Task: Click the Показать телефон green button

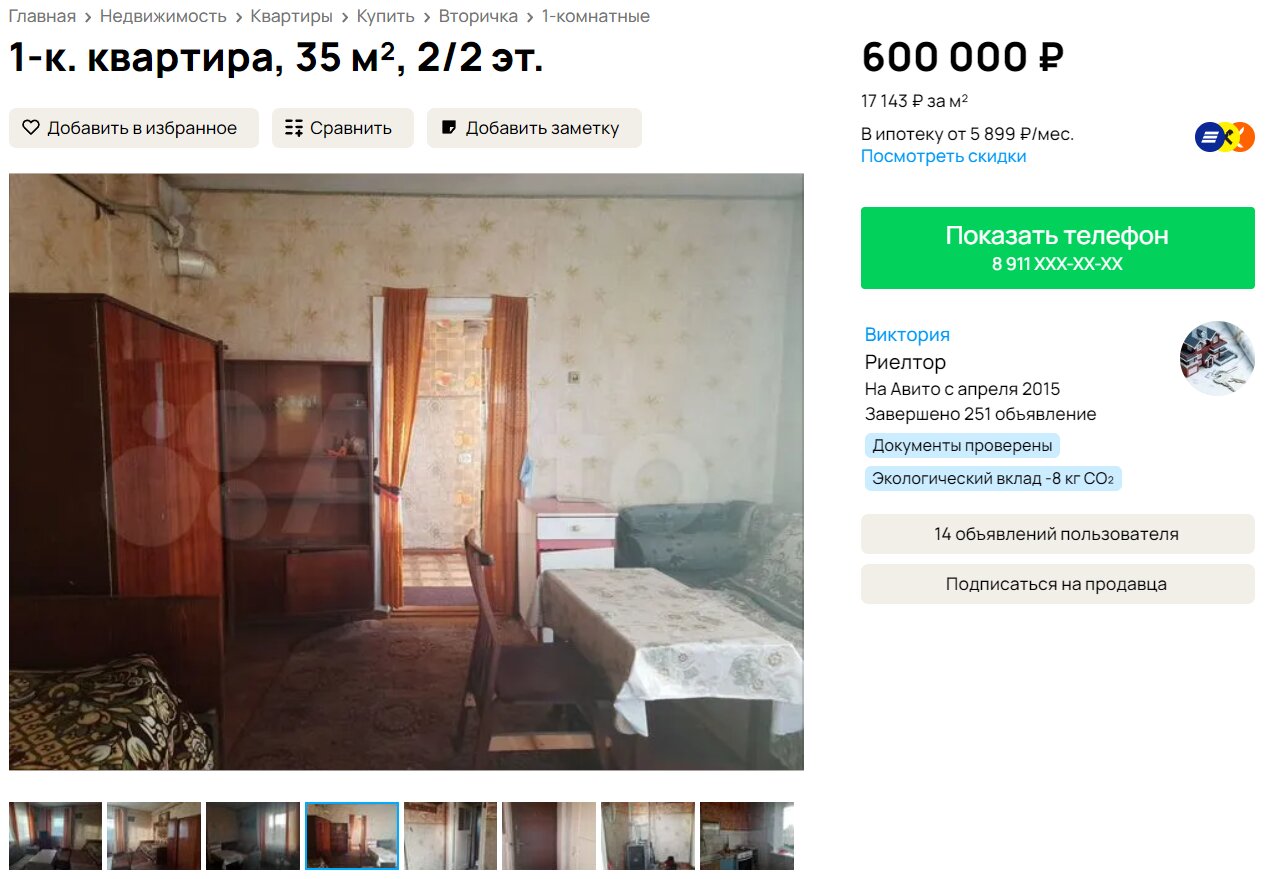Action: coord(1058,248)
